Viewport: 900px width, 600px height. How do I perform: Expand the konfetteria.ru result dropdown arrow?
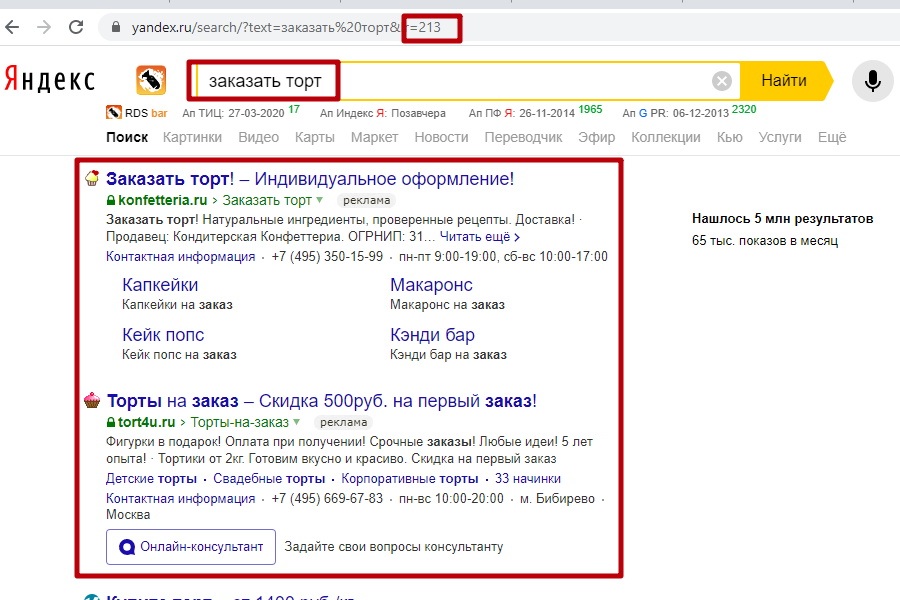(320, 200)
